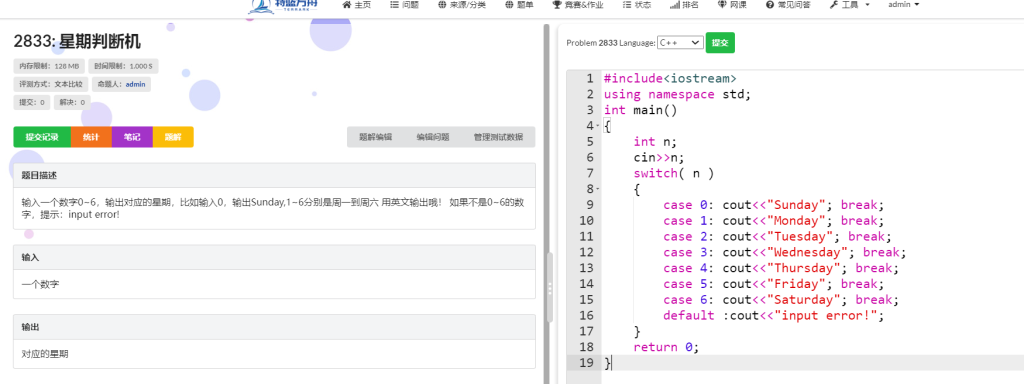Click the text 一个数字
This screenshot has width=1024, height=384.
41,284
